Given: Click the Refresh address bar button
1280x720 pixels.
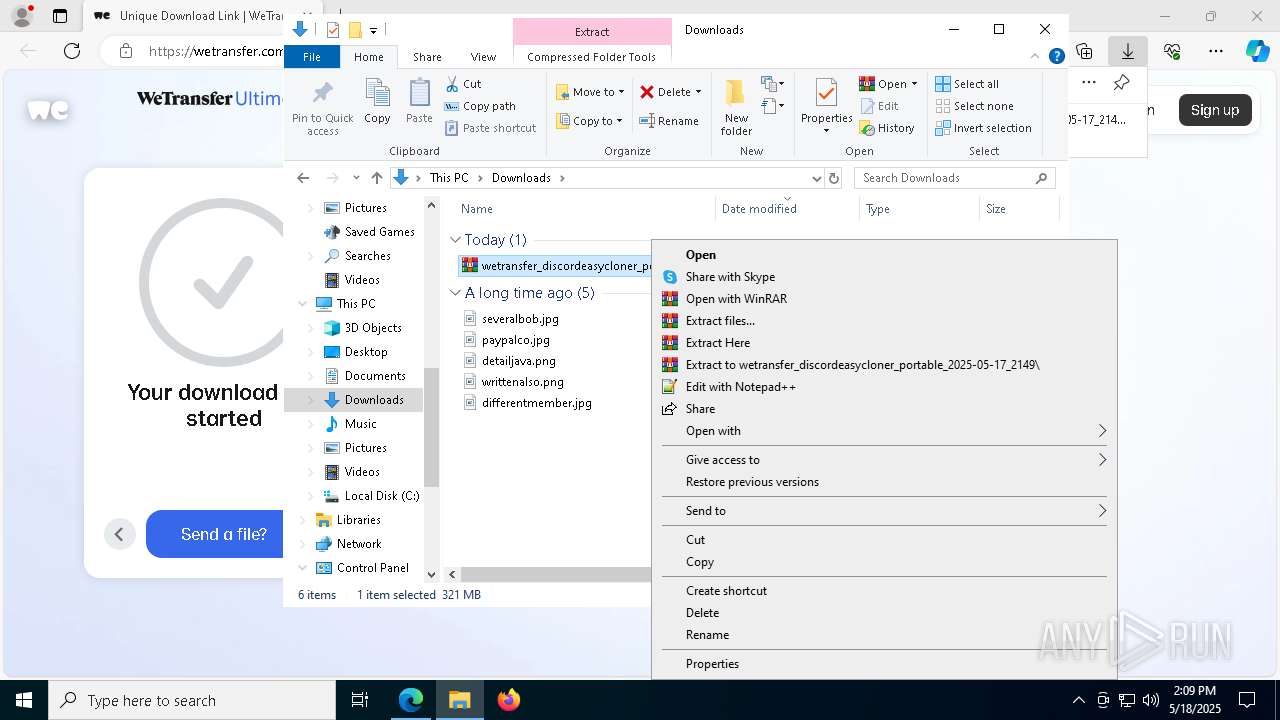Looking at the screenshot, I should click(835, 178).
